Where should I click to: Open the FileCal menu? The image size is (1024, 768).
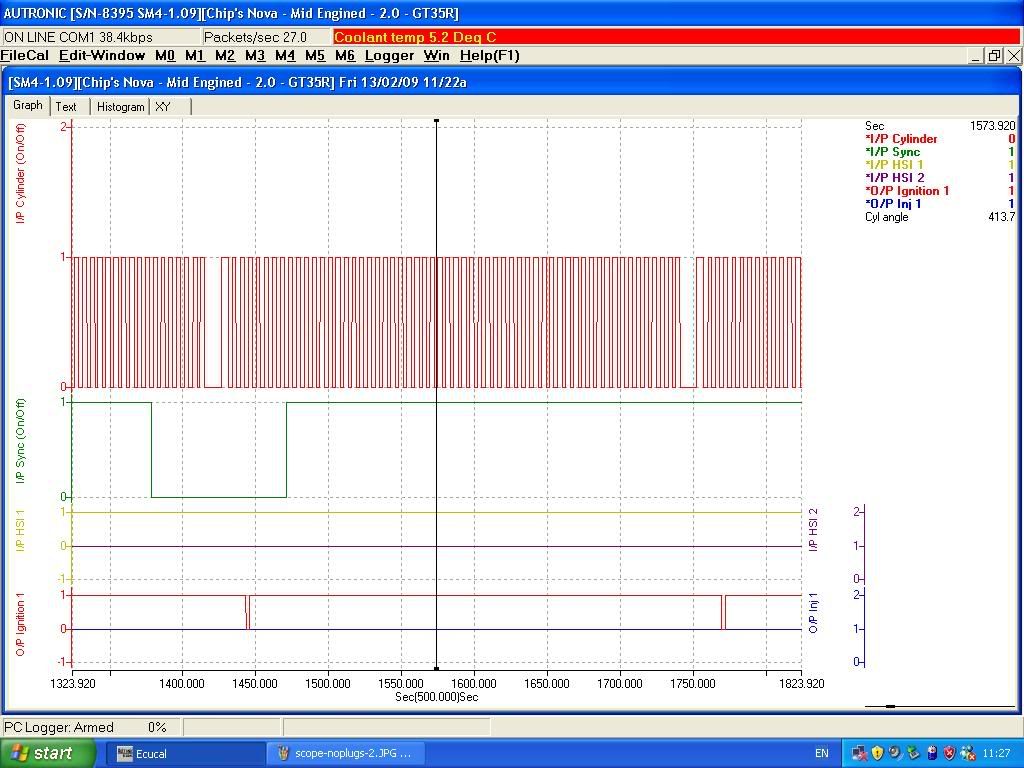click(25, 56)
